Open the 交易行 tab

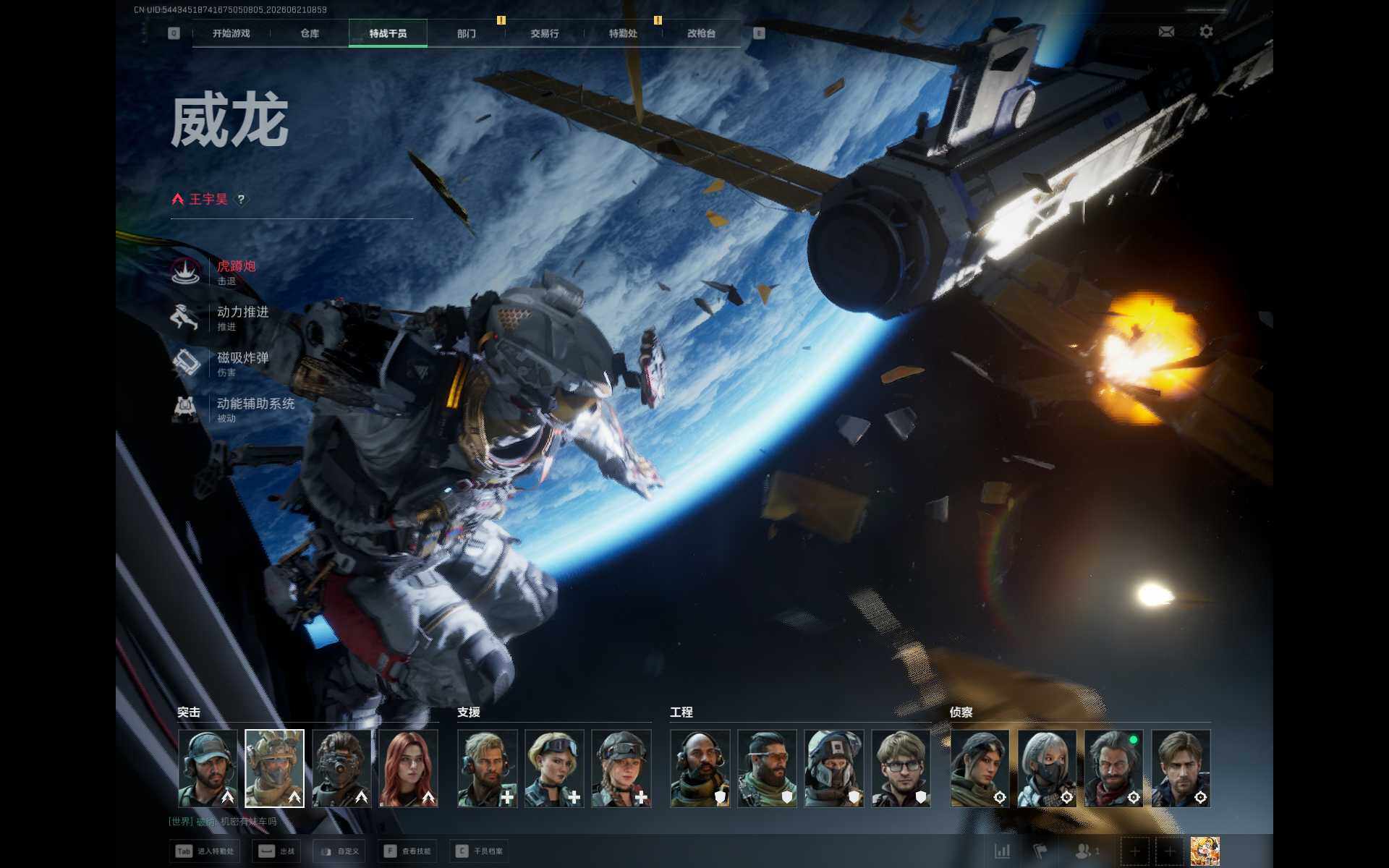click(x=545, y=33)
